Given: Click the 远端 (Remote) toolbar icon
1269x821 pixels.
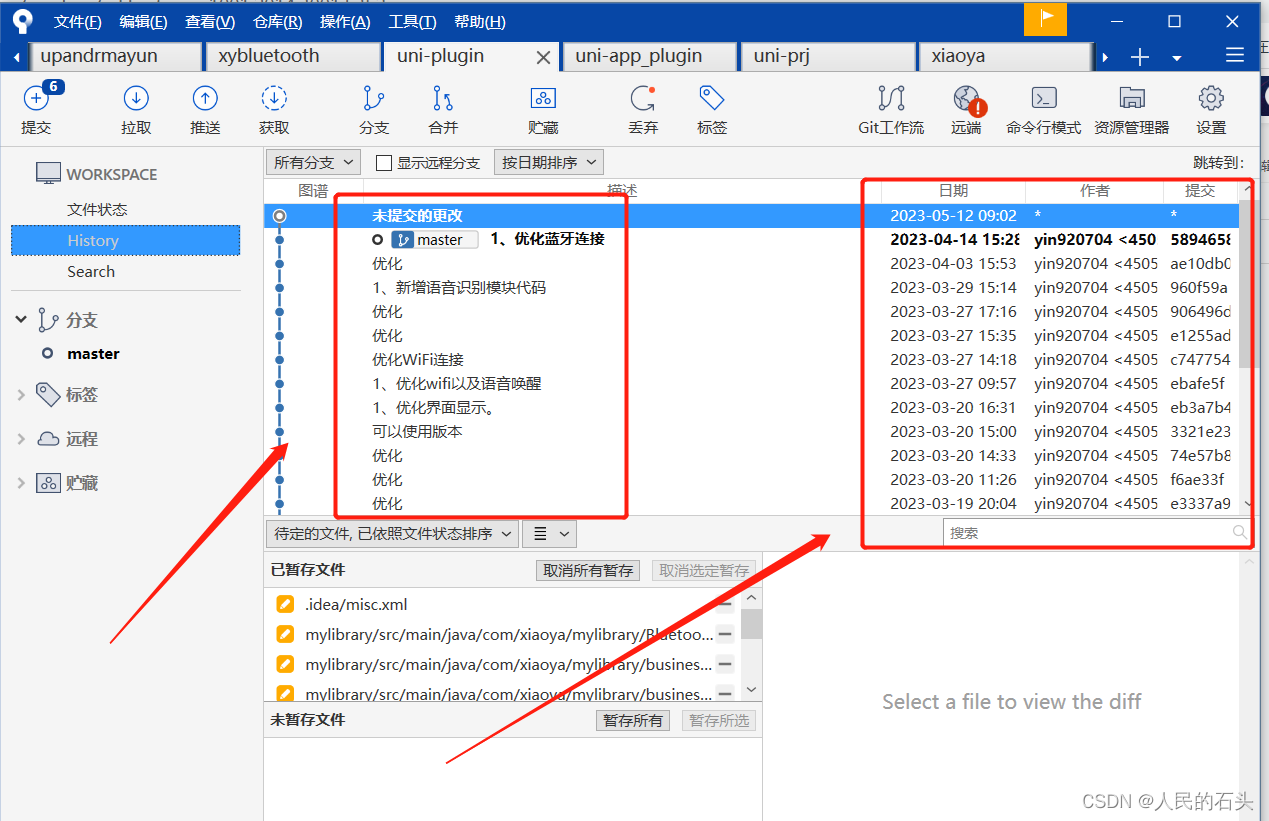Looking at the screenshot, I should (967, 98).
